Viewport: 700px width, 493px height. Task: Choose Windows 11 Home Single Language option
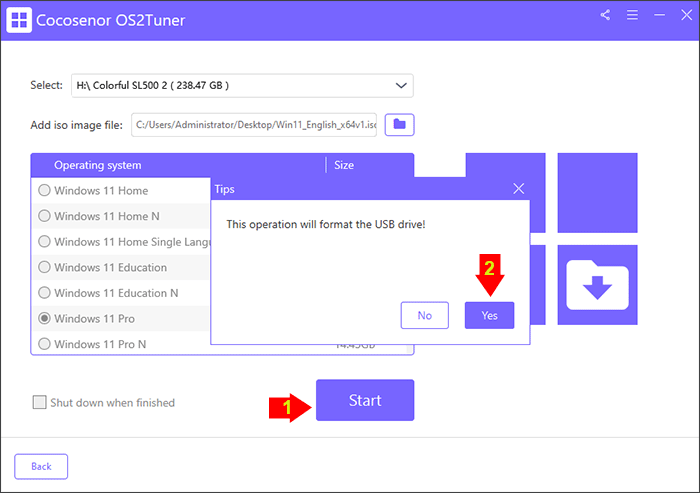tap(44, 242)
